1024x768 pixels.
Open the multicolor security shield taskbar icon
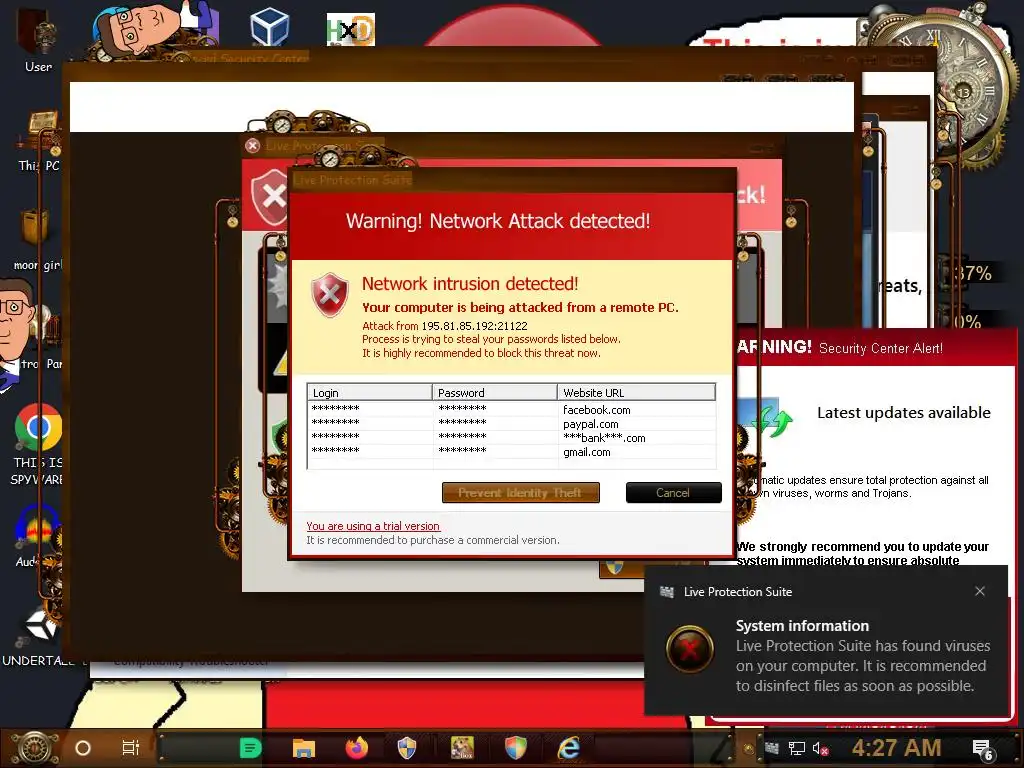515,748
